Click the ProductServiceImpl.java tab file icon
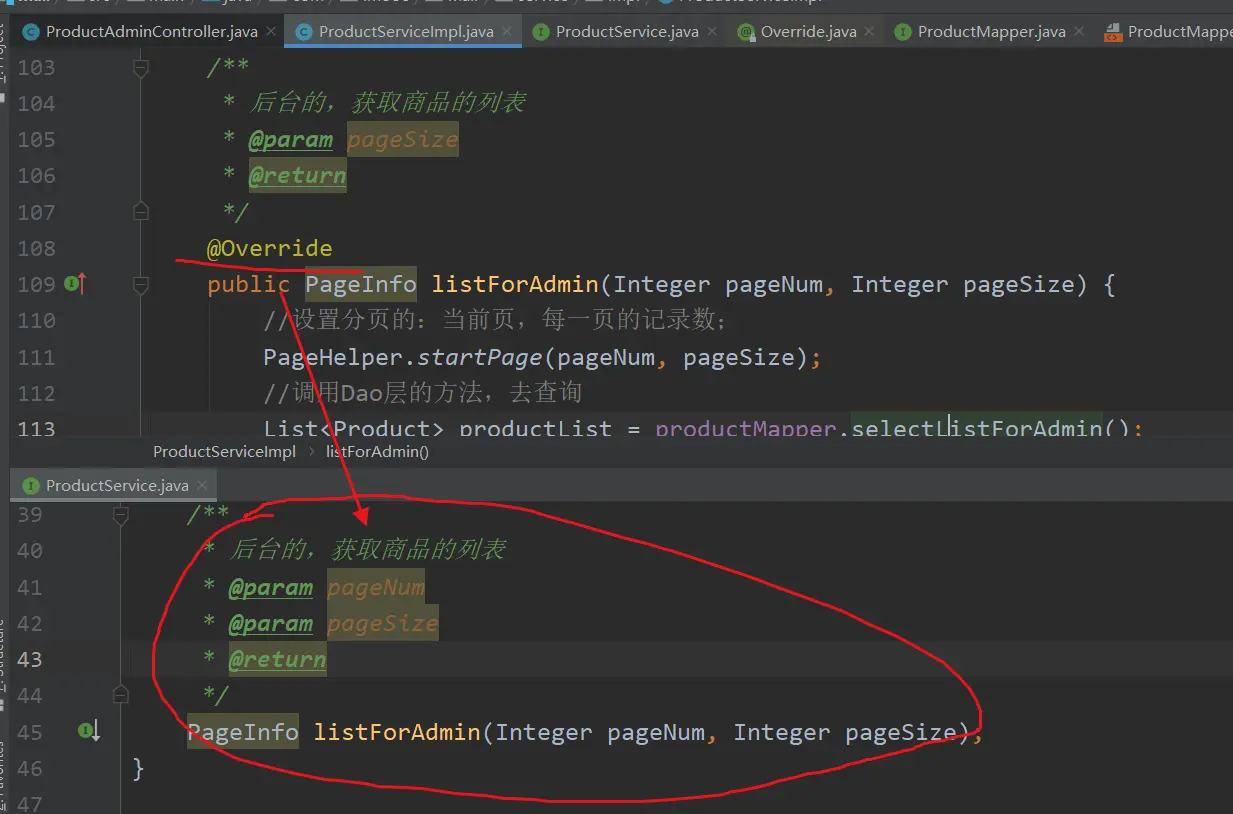Image resolution: width=1233 pixels, height=814 pixels. point(302,32)
